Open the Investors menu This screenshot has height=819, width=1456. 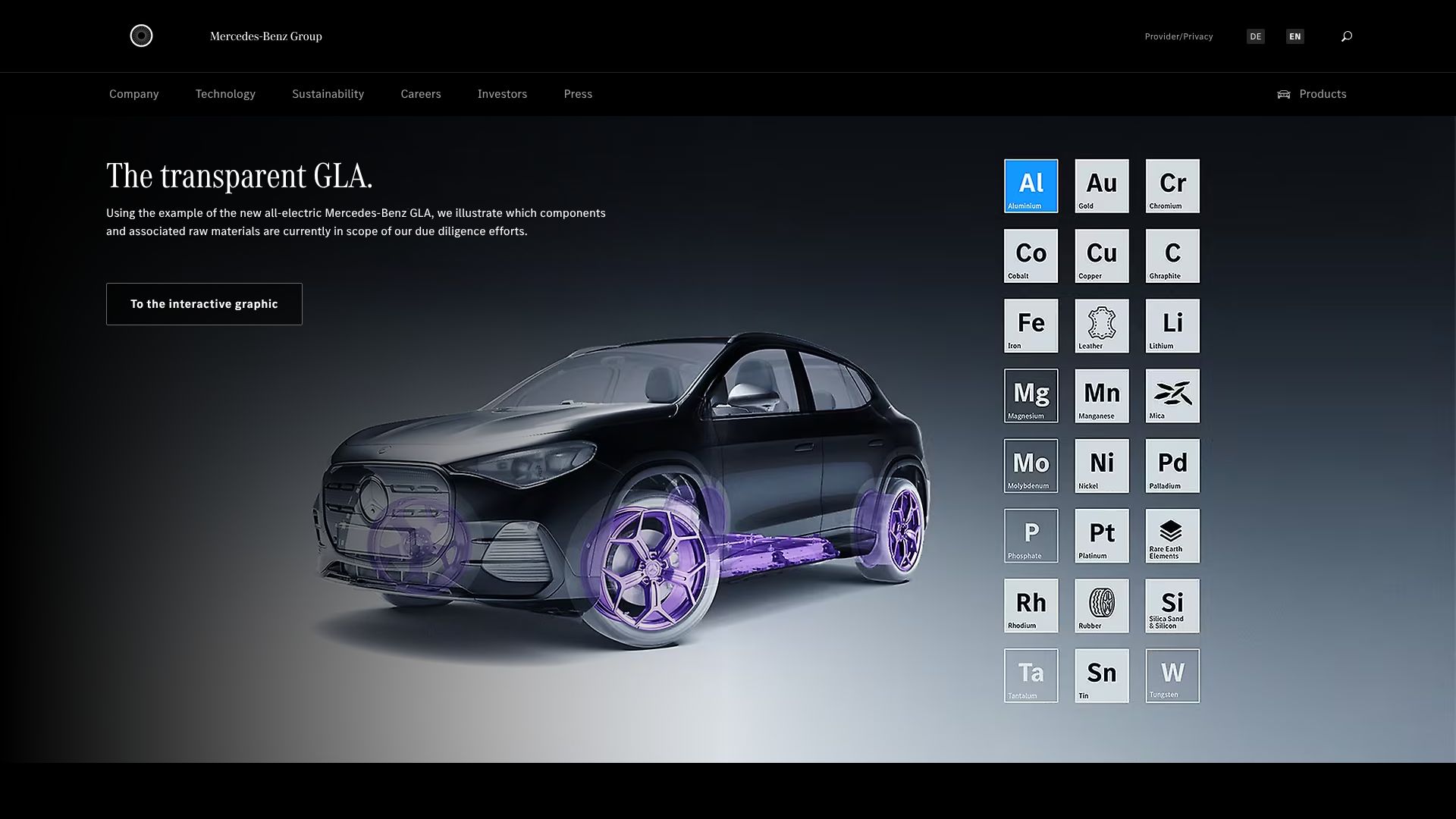(x=502, y=94)
